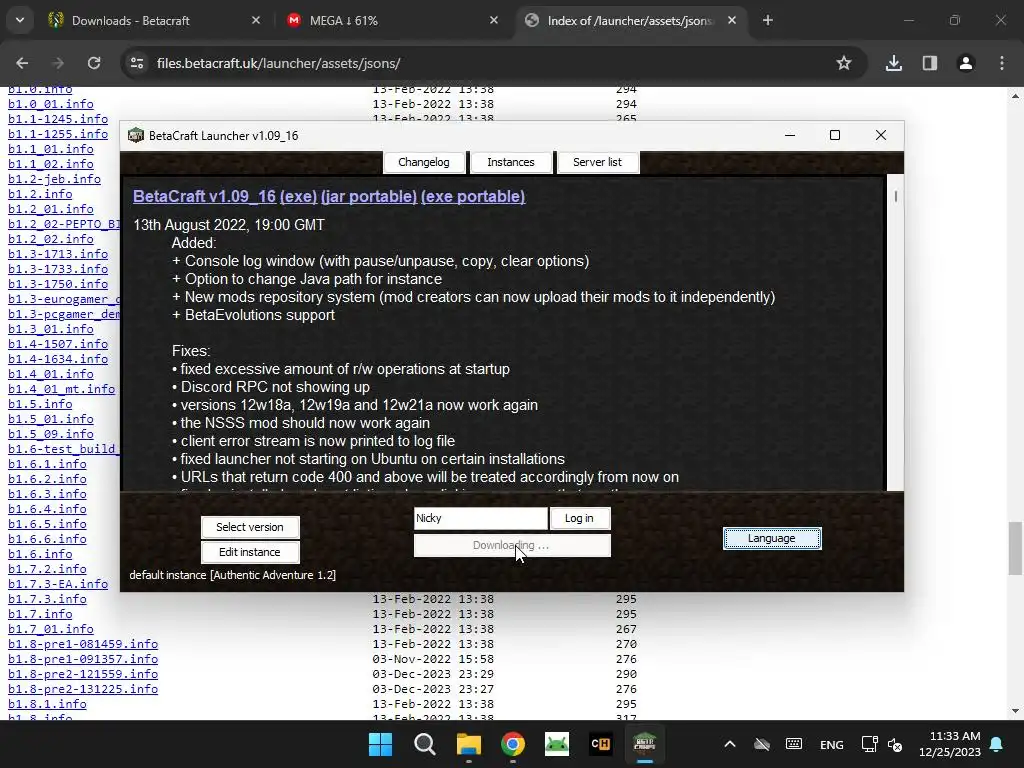Open ENG language indicator
1024x768 pixels.
coord(831,744)
